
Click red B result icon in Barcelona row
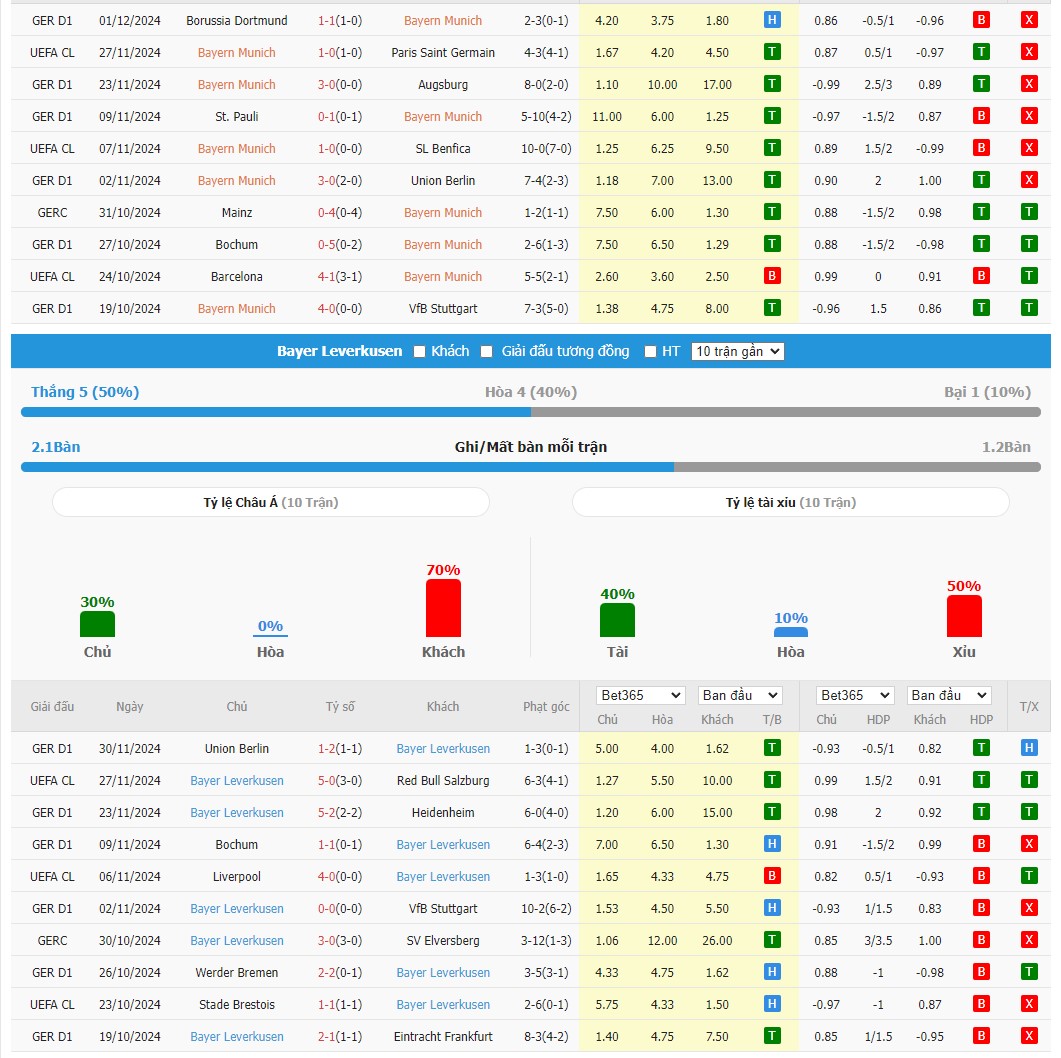tap(772, 276)
